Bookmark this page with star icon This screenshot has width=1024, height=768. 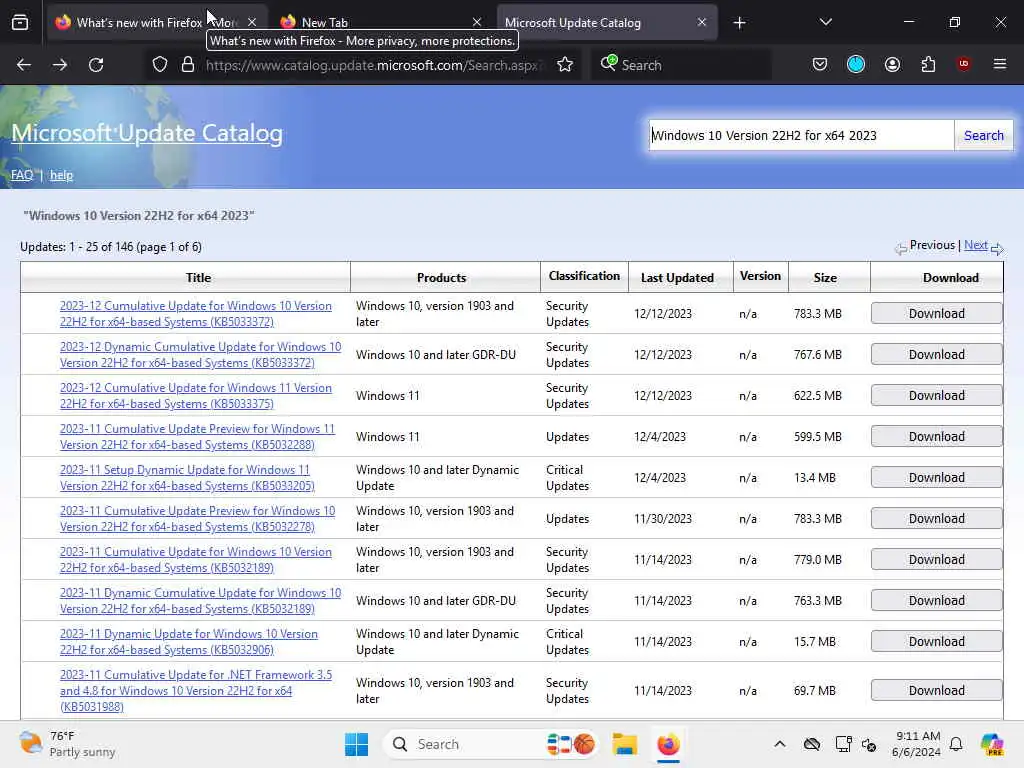click(565, 65)
